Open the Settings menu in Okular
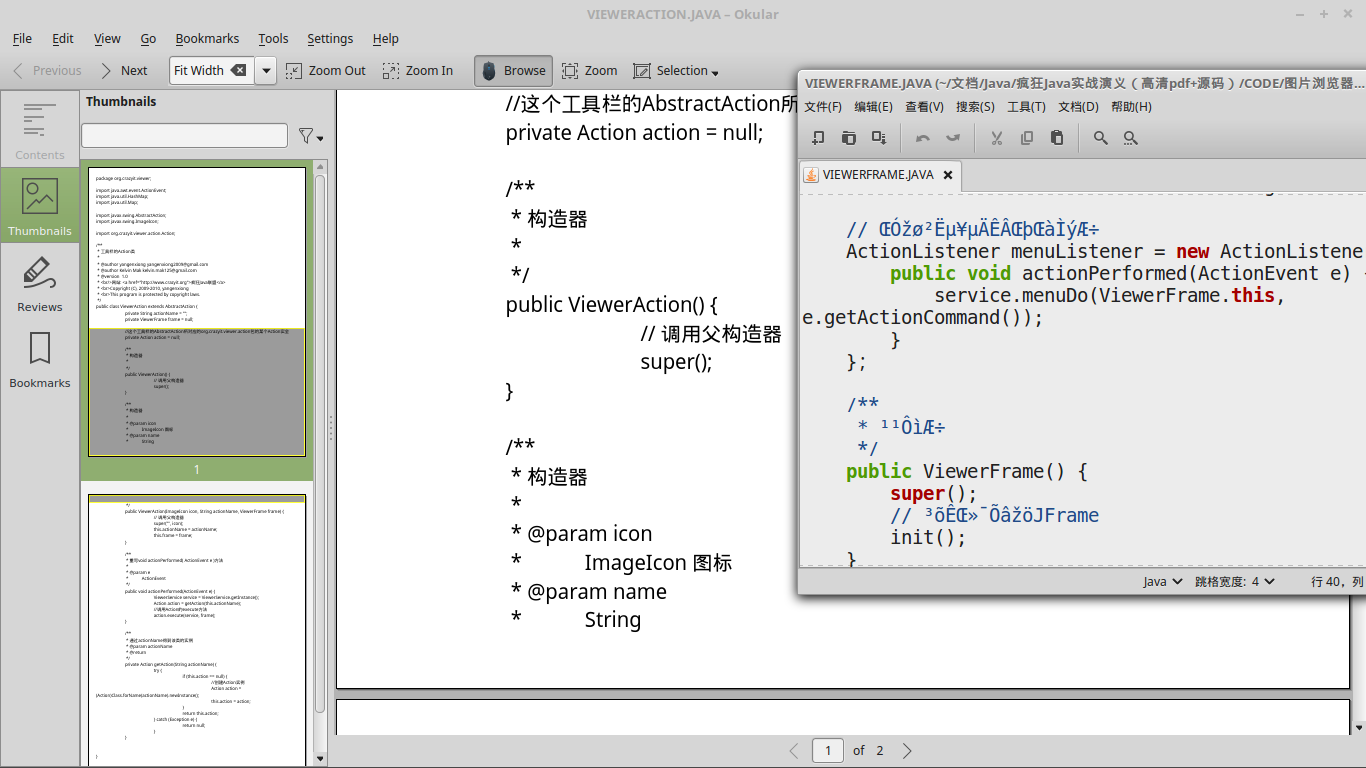The height and width of the screenshot is (768, 1366). tap(330, 38)
